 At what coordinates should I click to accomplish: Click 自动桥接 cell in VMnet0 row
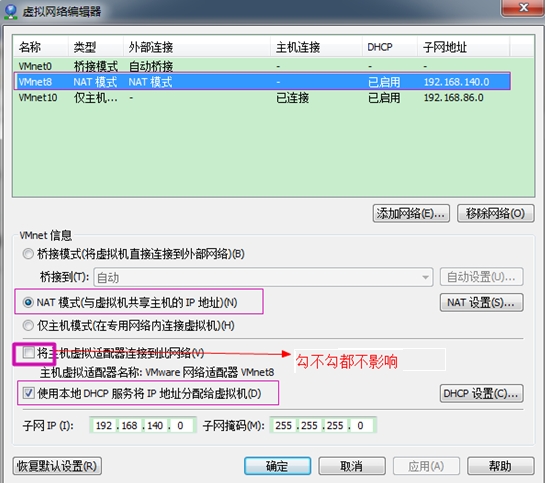(151, 66)
